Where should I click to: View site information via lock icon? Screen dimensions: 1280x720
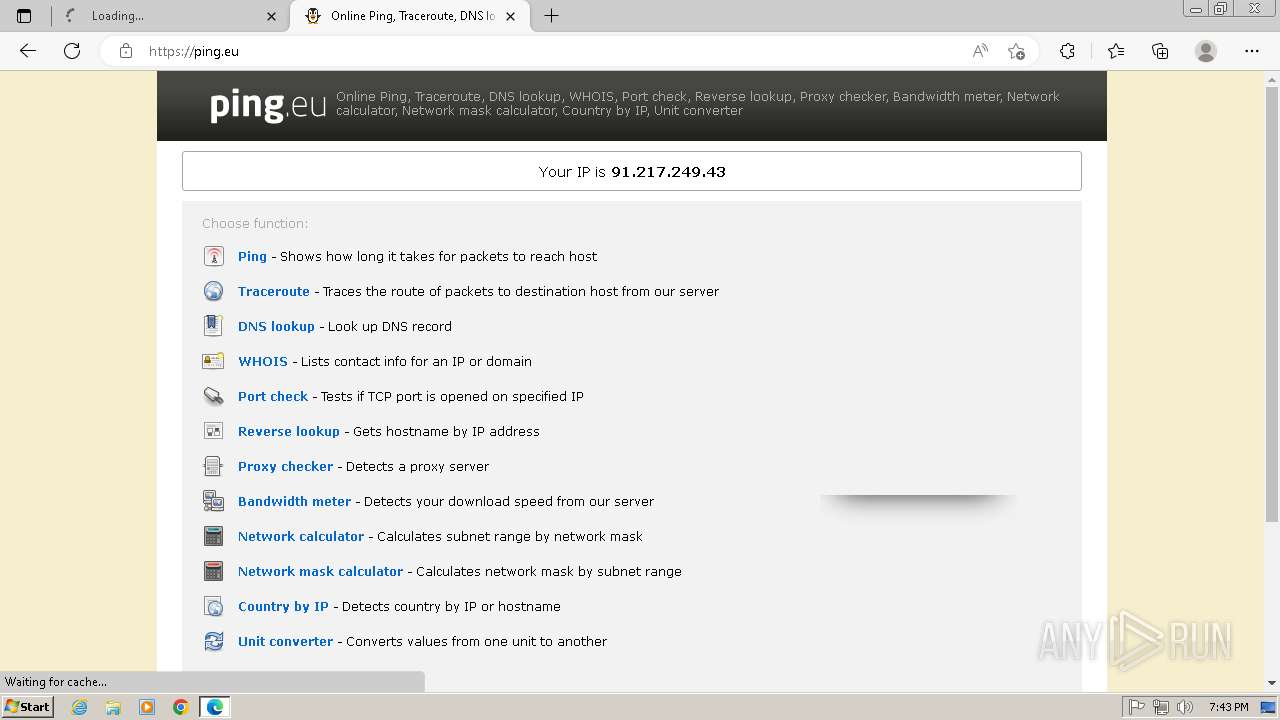pyautogui.click(x=125, y=51)
